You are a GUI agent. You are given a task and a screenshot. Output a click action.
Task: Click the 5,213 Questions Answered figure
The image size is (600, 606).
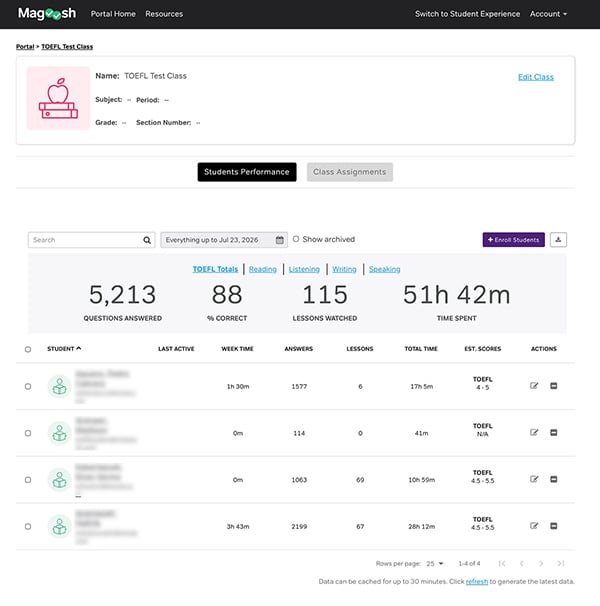click(x=123, y=294)
